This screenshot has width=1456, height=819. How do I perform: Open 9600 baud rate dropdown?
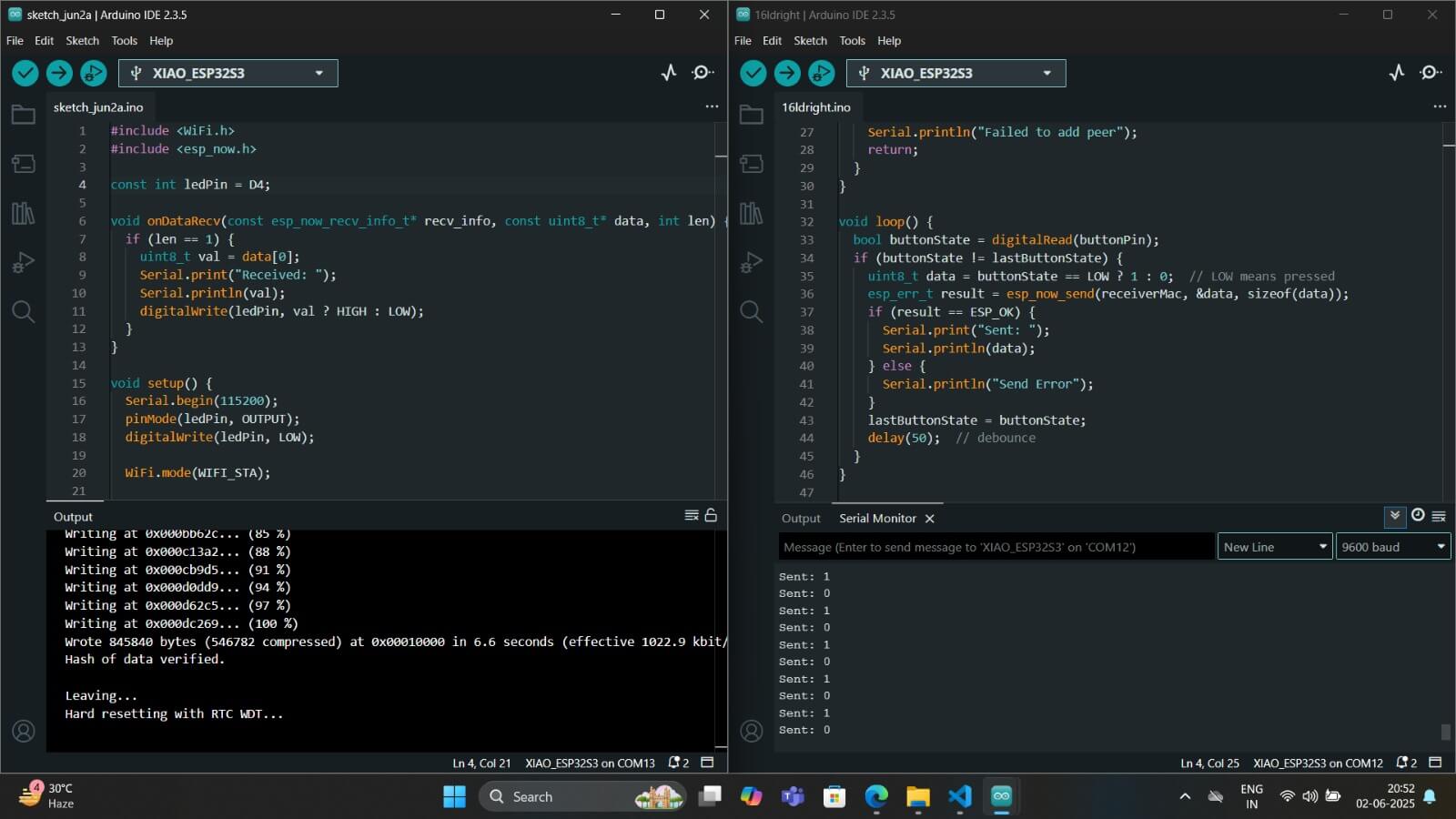click(1393, 547)
